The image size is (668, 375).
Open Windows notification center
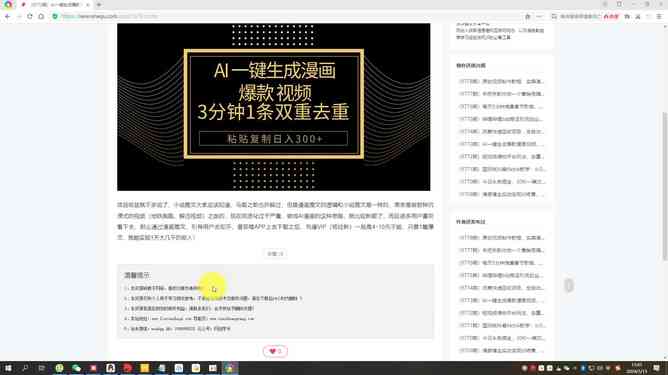coord(656,368)
